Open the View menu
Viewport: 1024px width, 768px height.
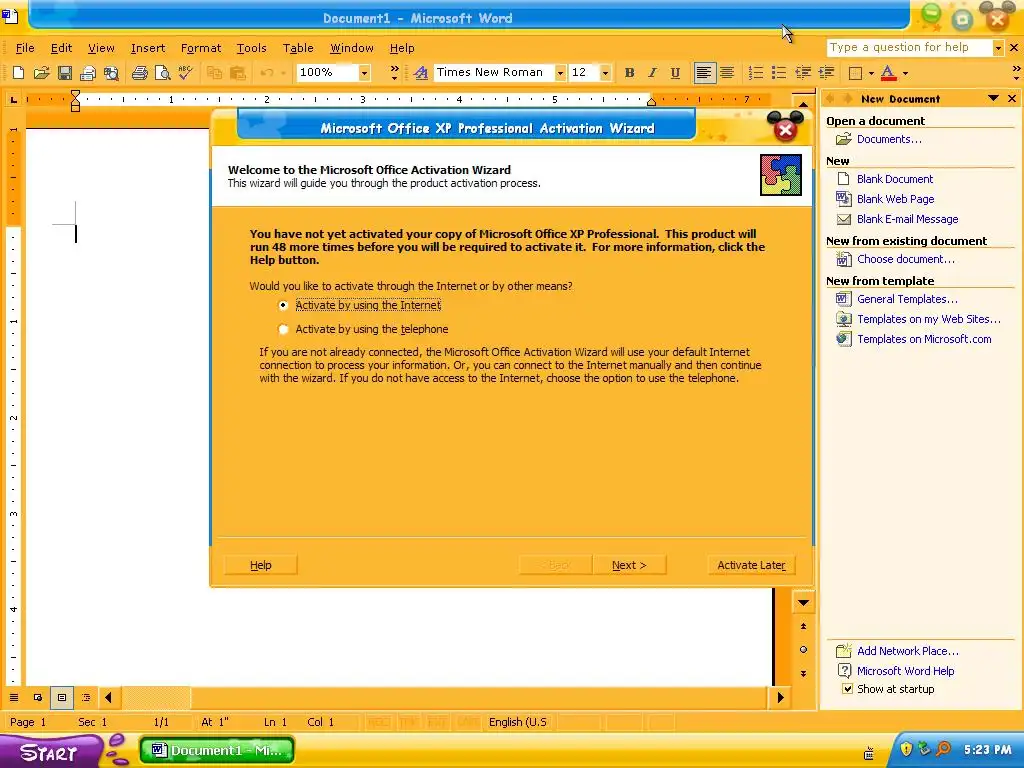[101, 48]
